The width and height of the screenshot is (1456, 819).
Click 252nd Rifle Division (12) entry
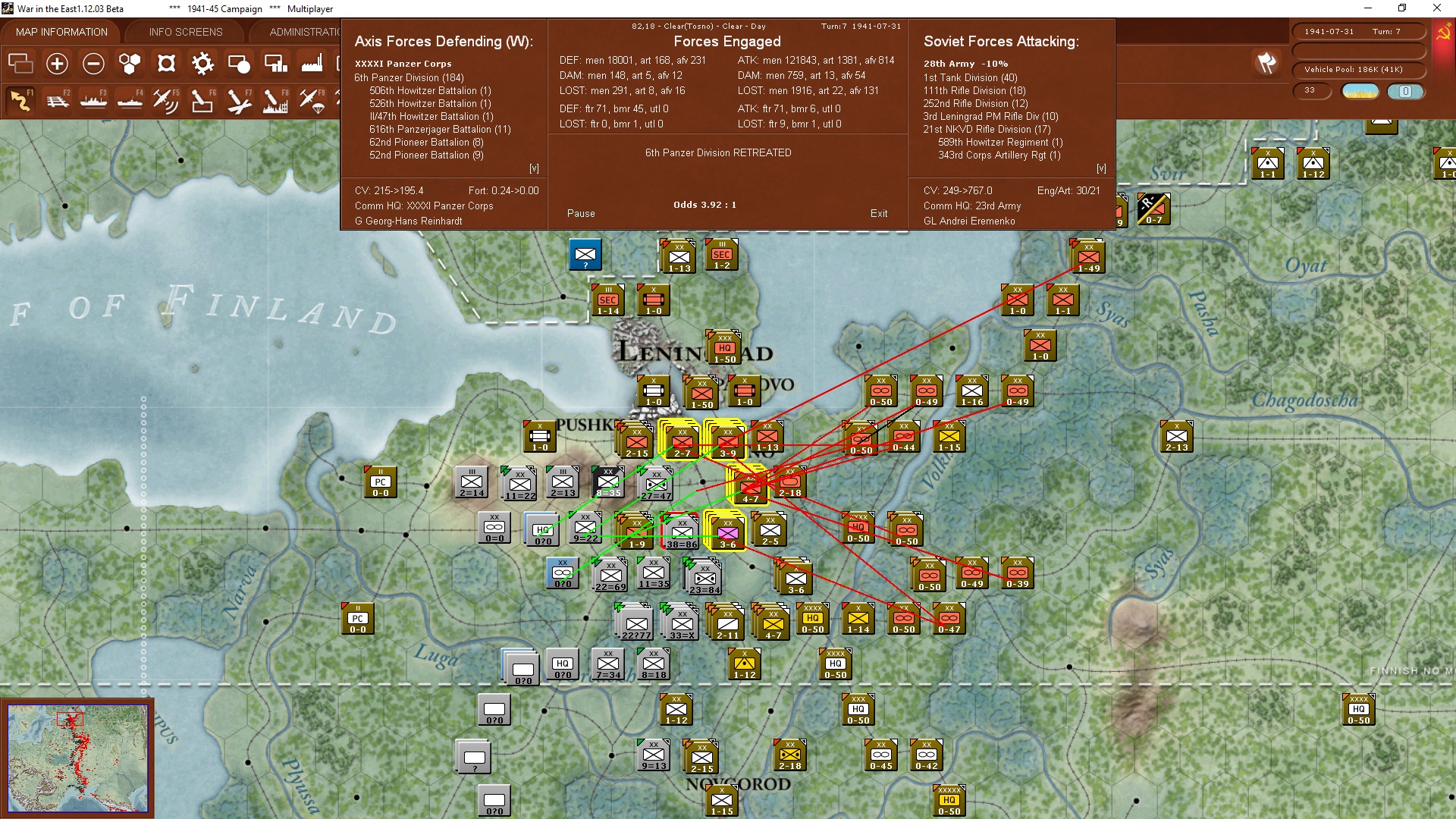(x=975, y=103)
